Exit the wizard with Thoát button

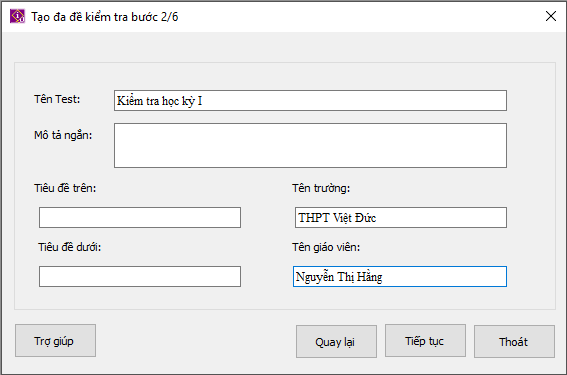(514, 341)
